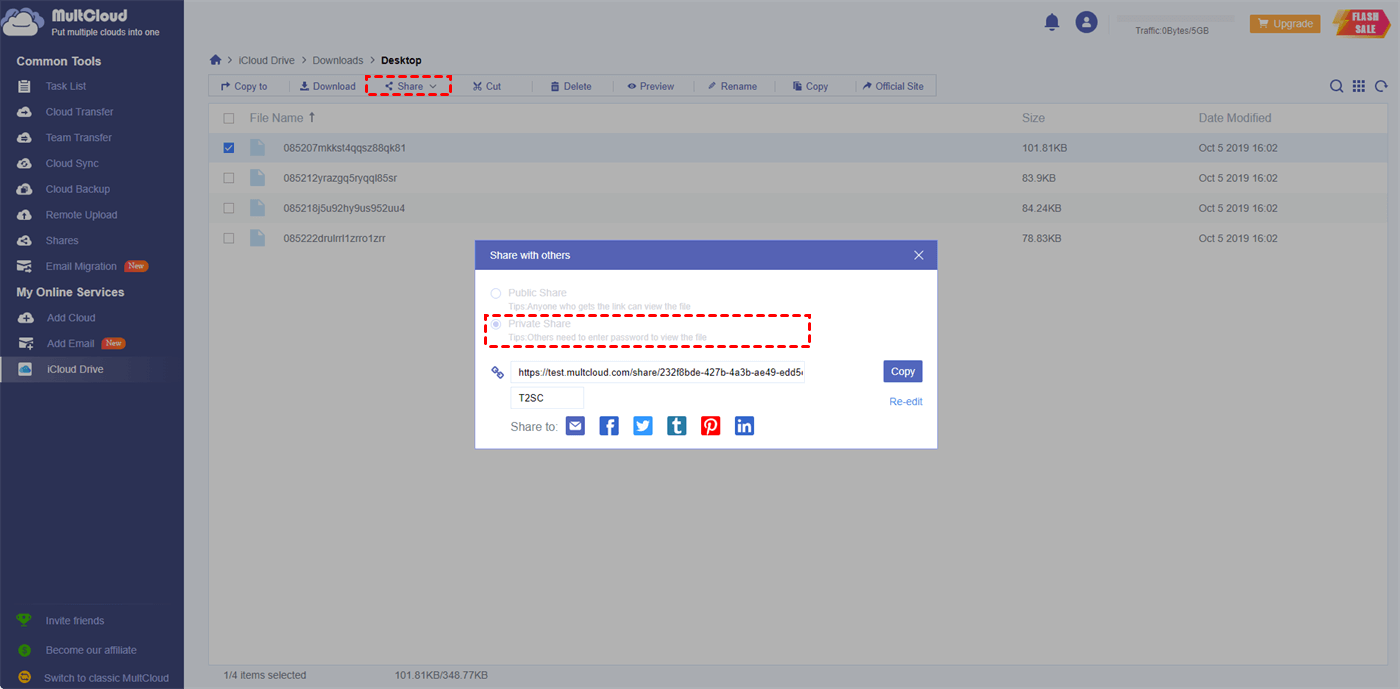
Task: Click Add Cloud
Action: pos(71,318)
